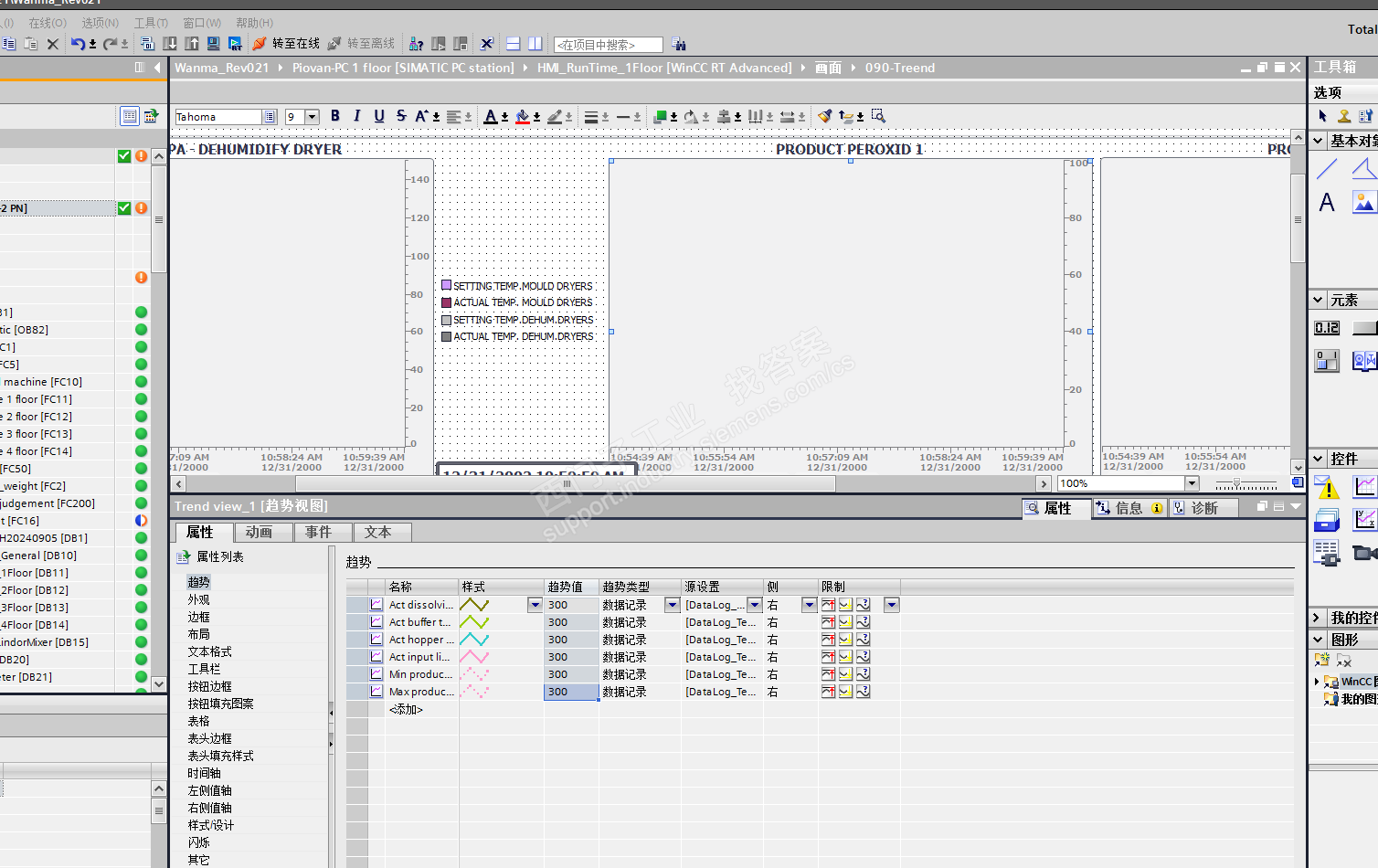The width and height of the screenshot is (1378, 868).
Task: Select 时间轴 in the property list
Action: pos(205,773)
